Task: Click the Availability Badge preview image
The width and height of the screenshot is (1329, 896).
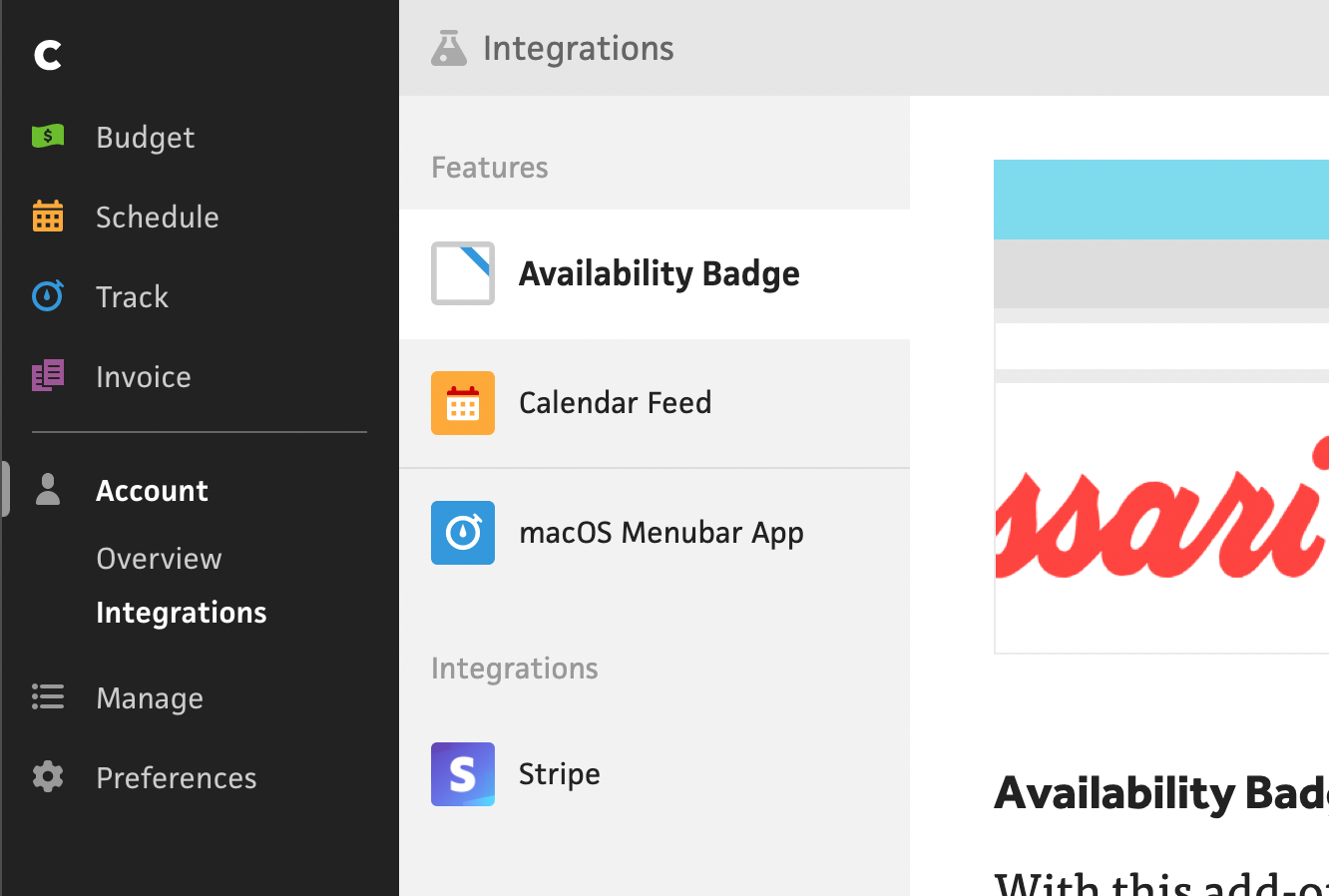Action: click(1161, 406)
